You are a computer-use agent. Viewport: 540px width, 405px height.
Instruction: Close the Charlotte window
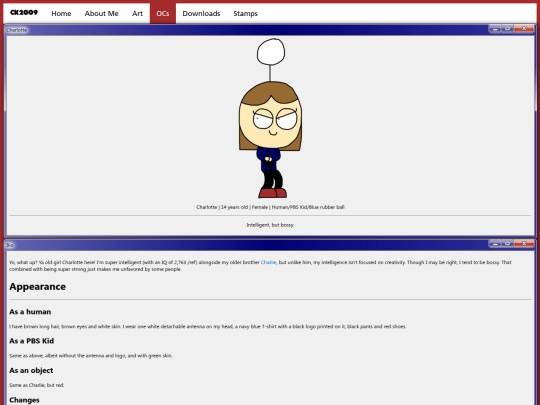click(524, 29)
